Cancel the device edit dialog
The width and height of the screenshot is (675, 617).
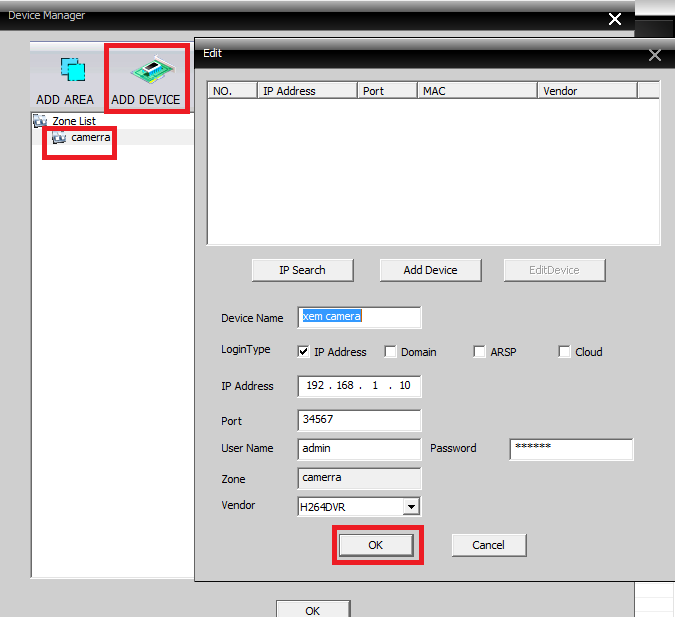(x=488, y=545)
